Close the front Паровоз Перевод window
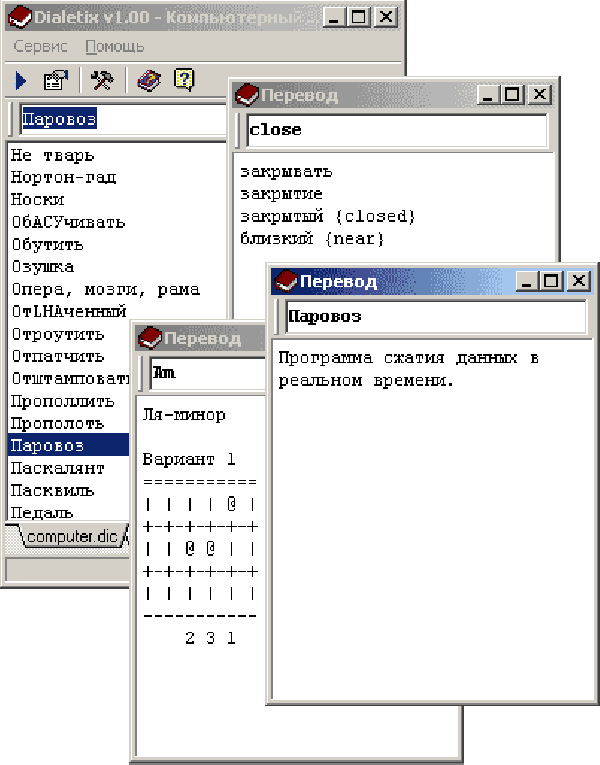 coord(579,281)
